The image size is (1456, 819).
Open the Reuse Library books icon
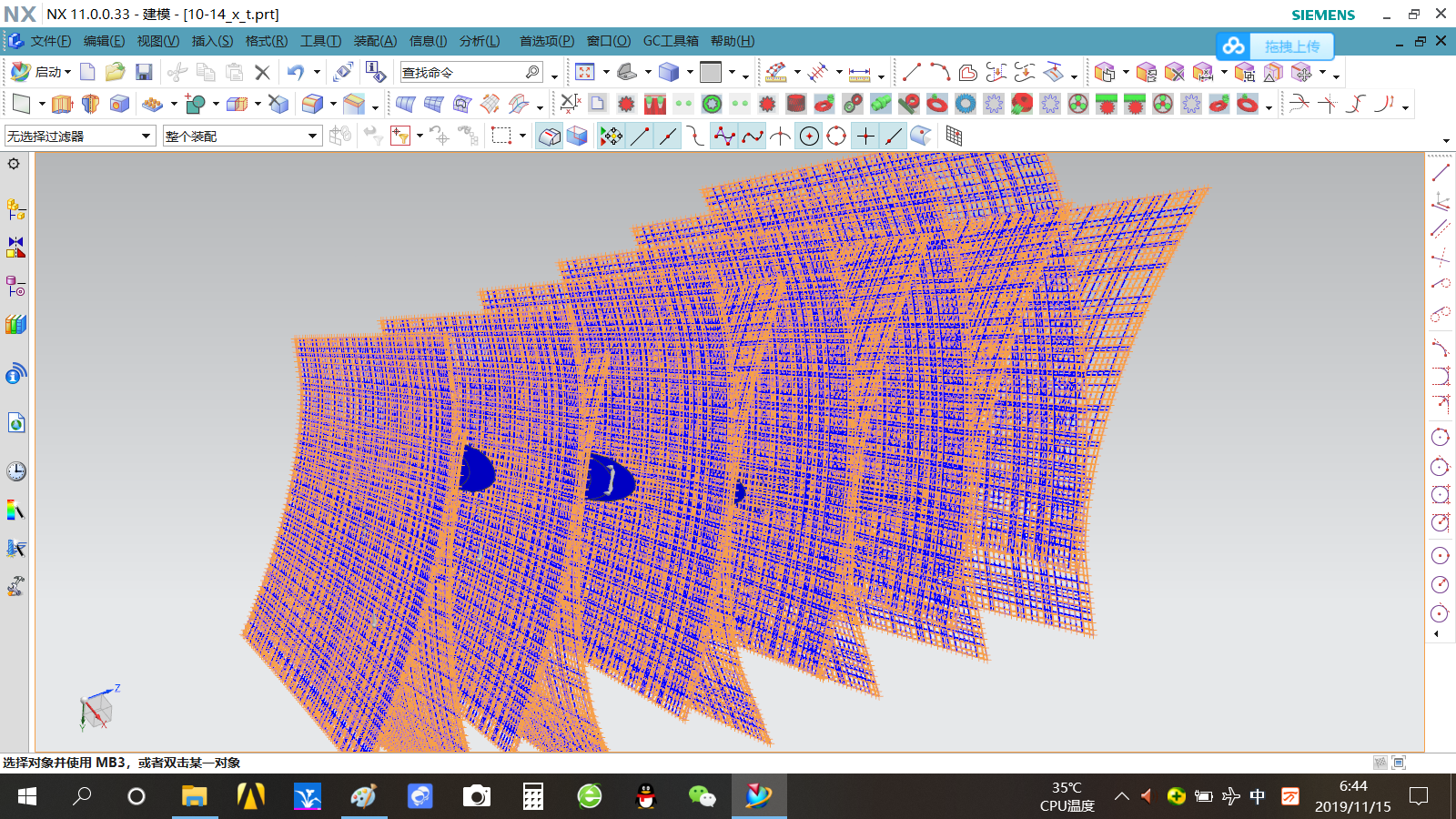click(x=15, y=325)
